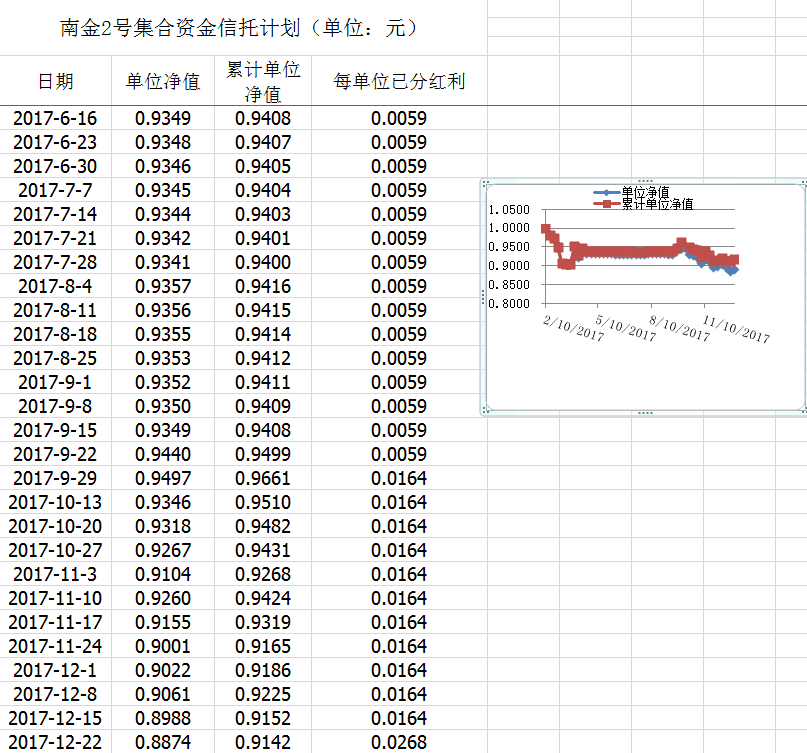This screenshot has height=753, width=807.
Task: Click the chart's bottom-center resize handle
Action: click(644, 412)
